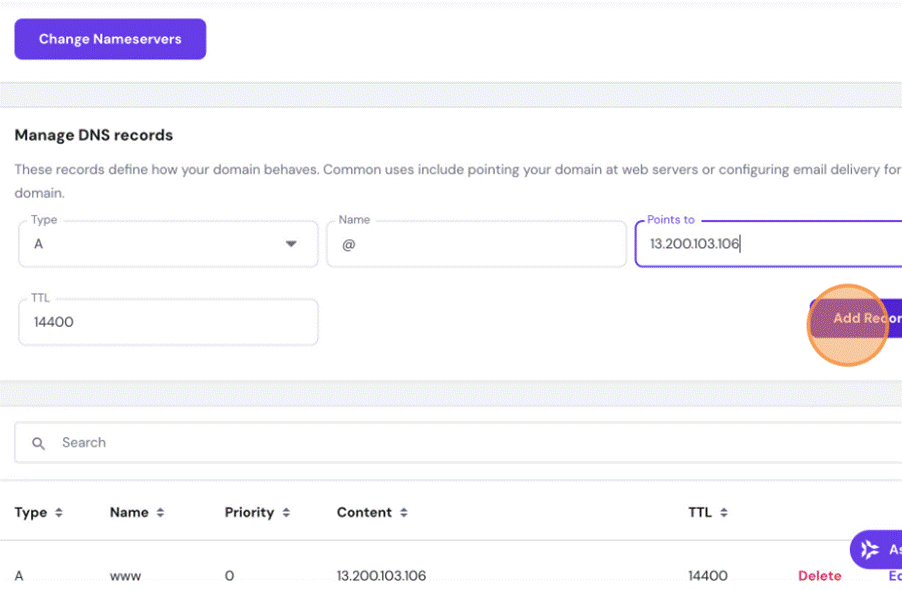Click the magnifying glass search icon
The image size is (902, 590).
pos(39,443)
